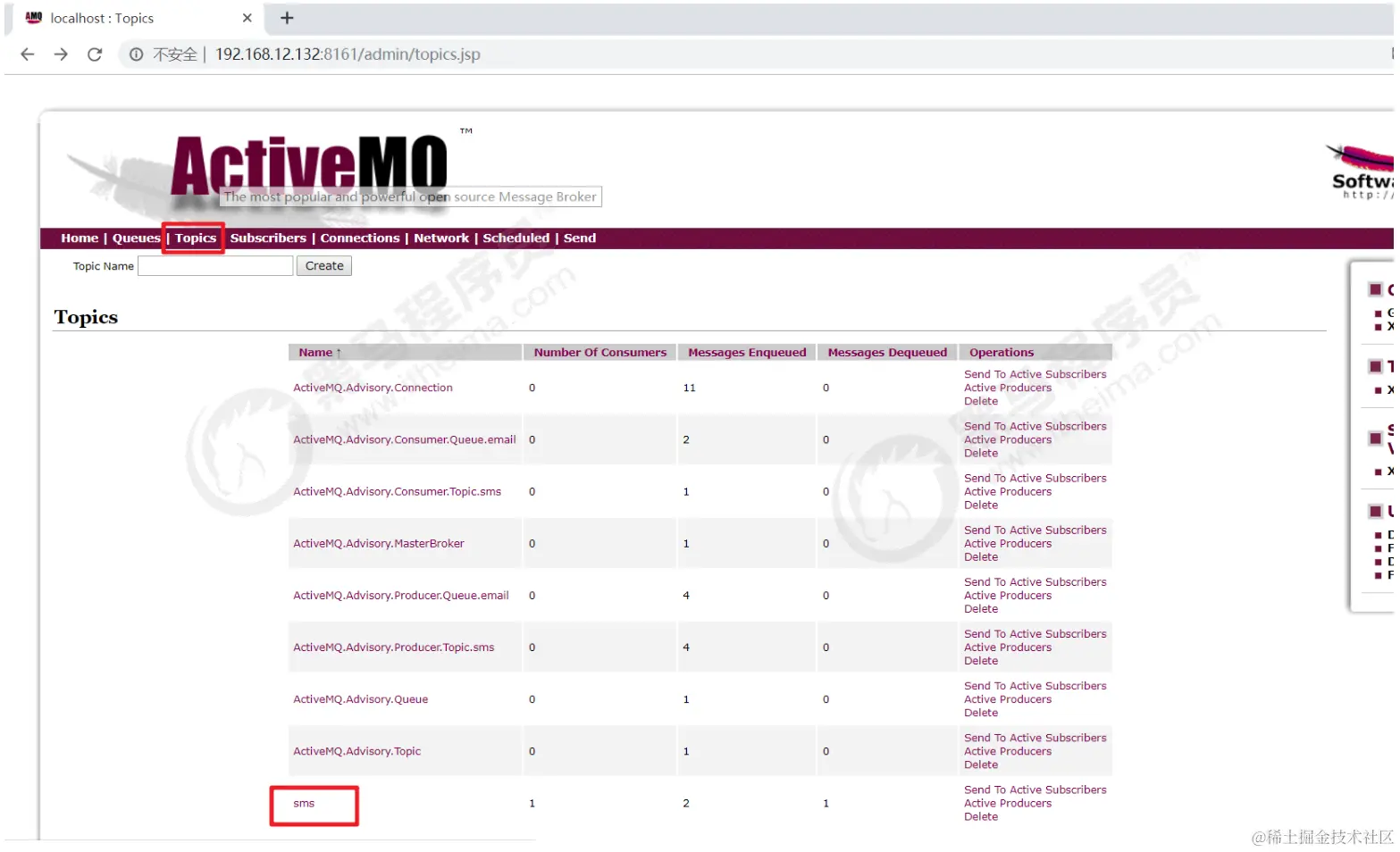Open the sms topic link
This screenshot has height=852, width=1400.
[x=304, y=804]
